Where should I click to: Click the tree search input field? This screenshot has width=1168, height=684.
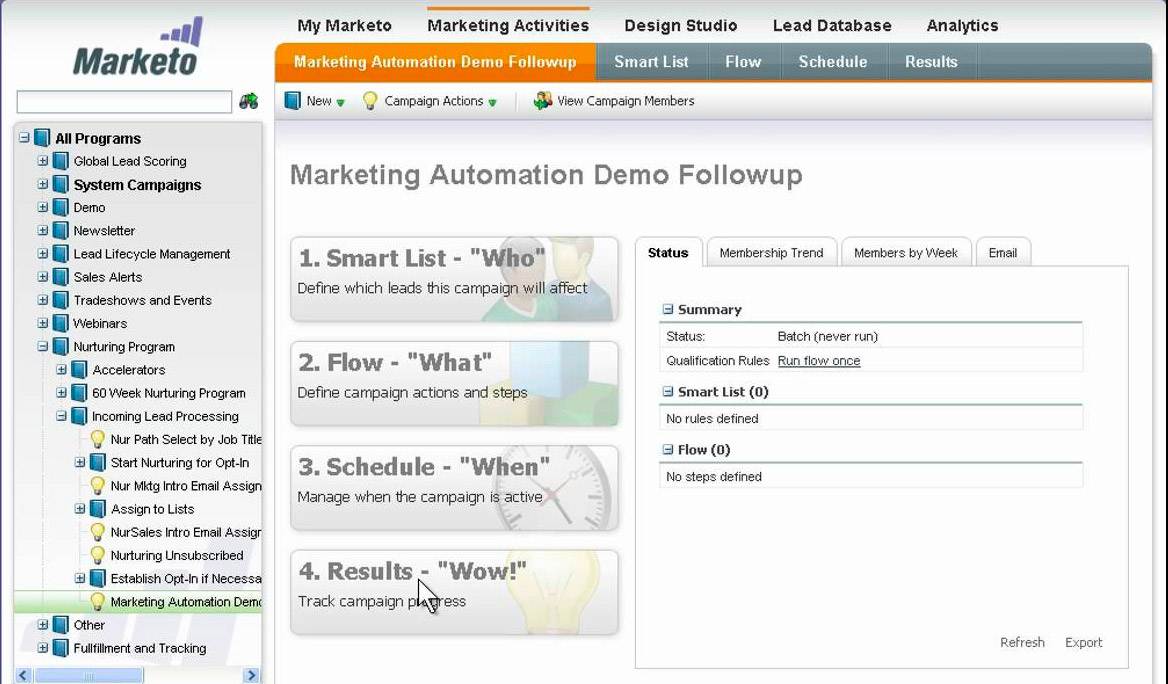tap(124, 101)
